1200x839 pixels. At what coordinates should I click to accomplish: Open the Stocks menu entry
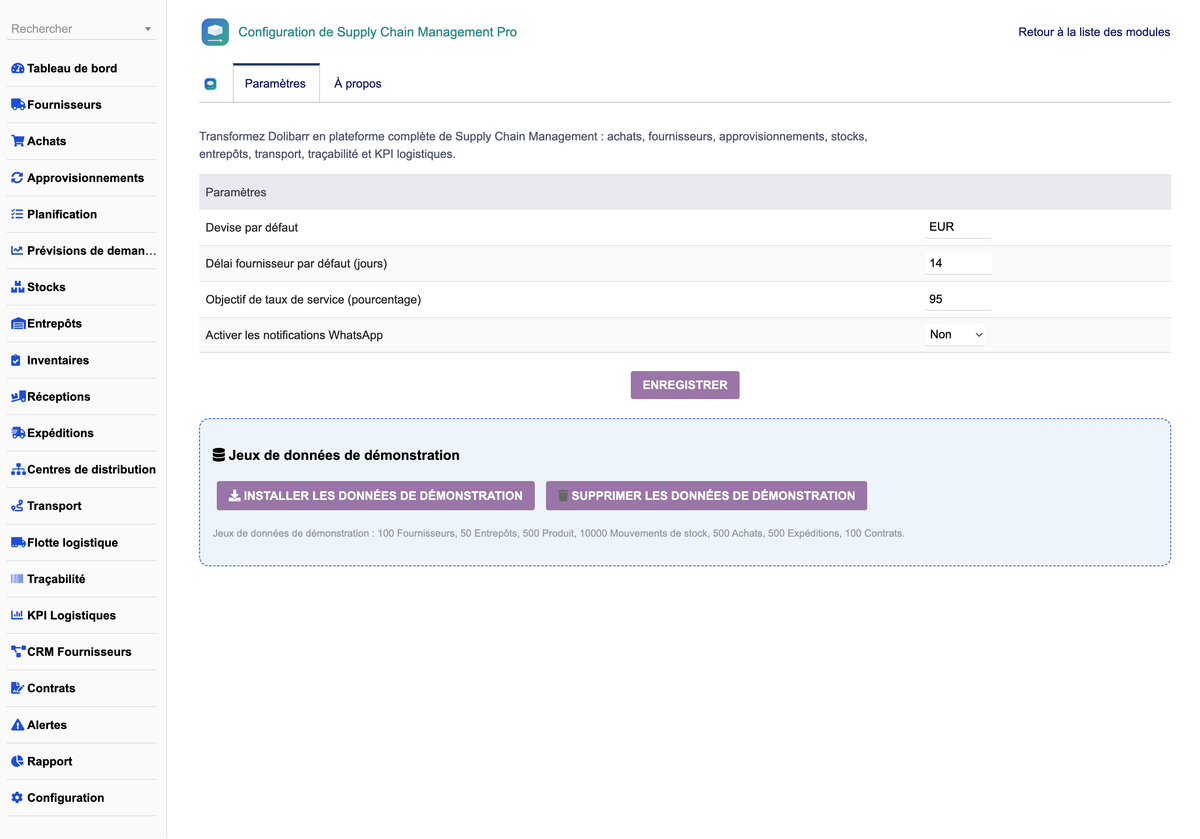[46, 287]
